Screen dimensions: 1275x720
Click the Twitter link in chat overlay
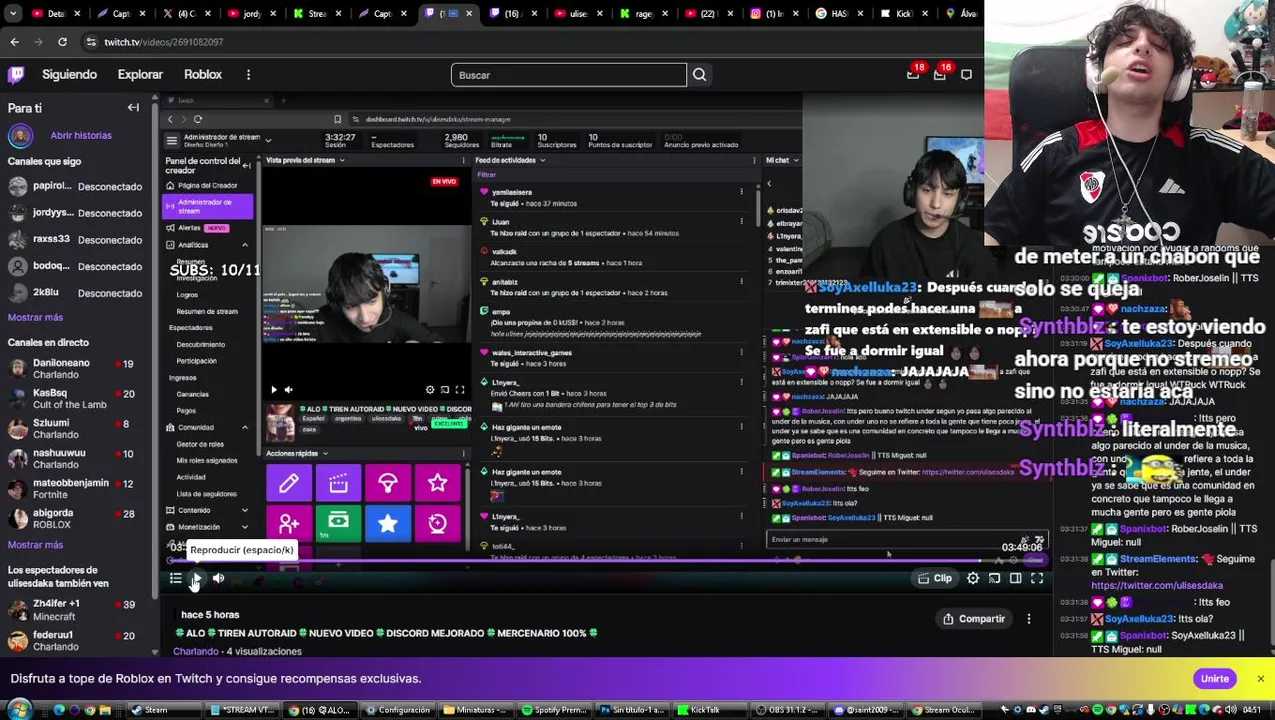(x=1157, y=586)
